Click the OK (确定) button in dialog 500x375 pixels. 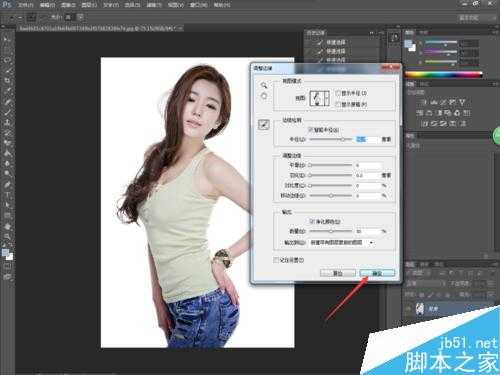(377, 273)
